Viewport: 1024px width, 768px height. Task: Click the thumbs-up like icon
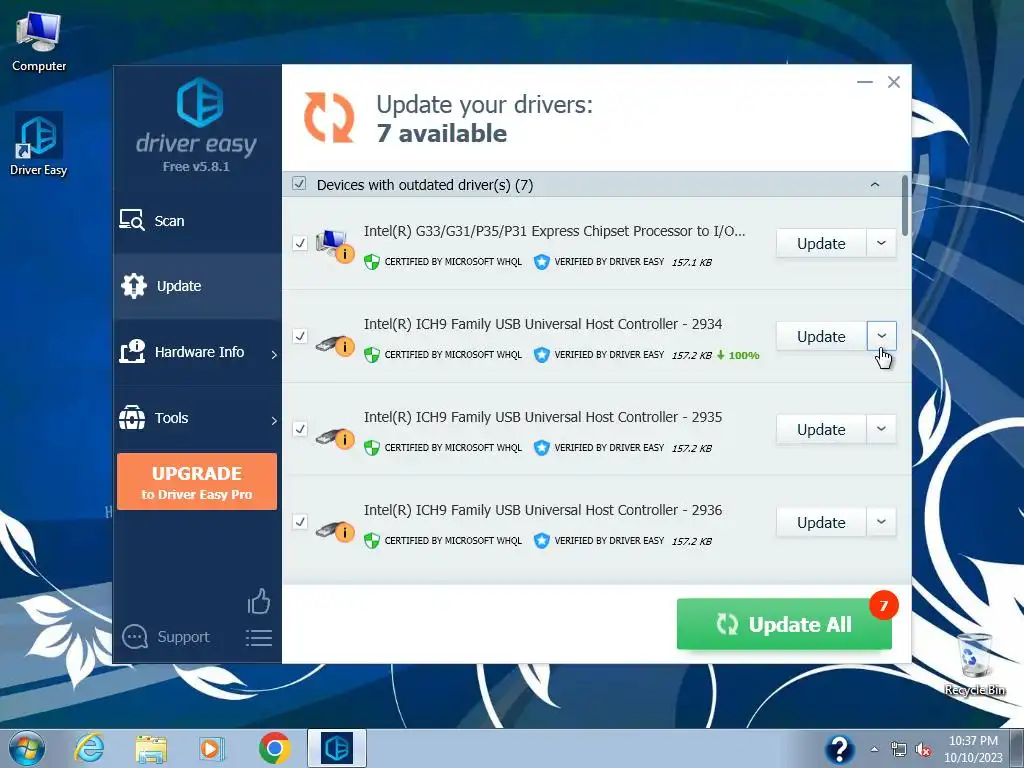259,601
